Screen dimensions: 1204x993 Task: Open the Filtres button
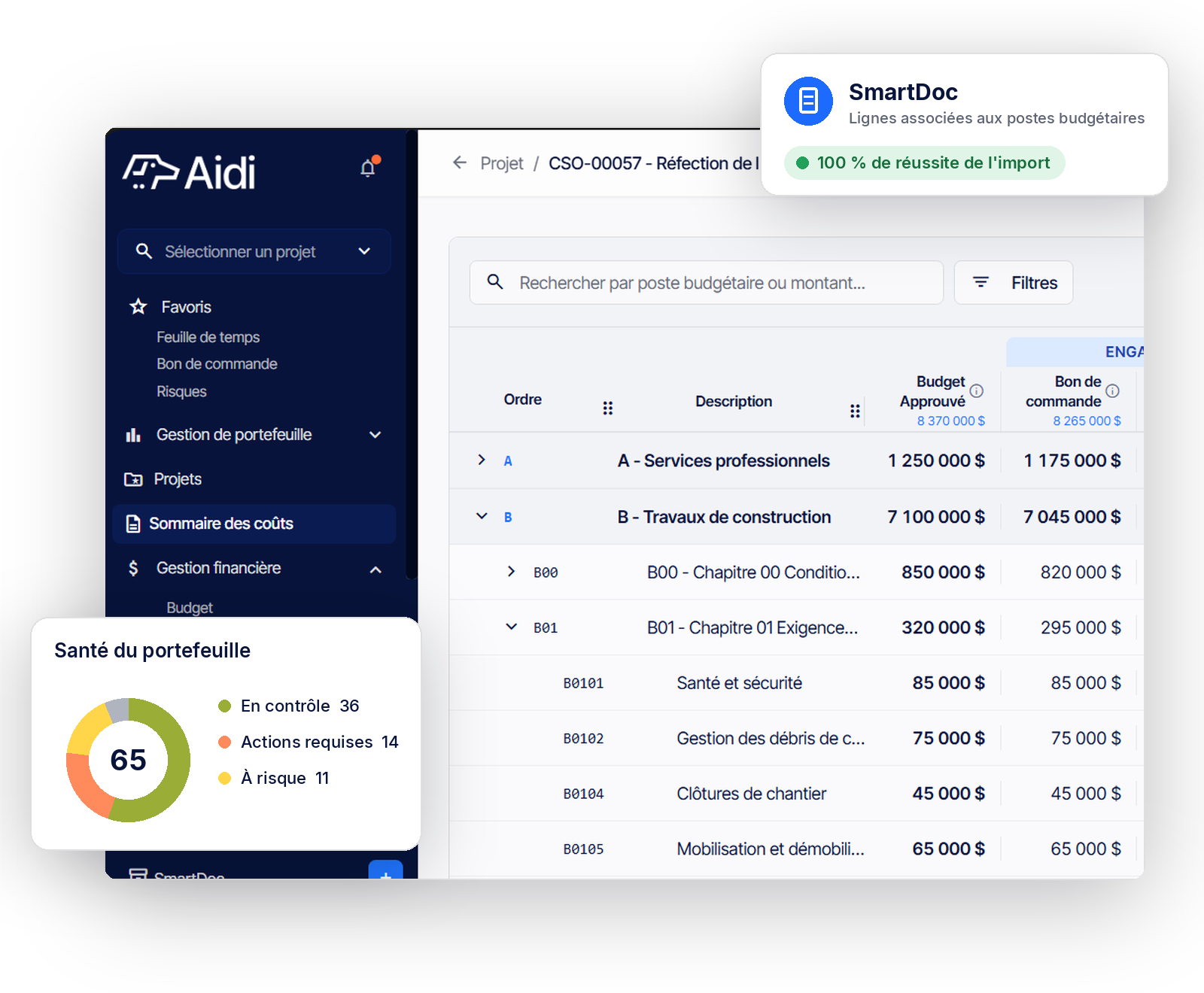tap(1013, 283)
